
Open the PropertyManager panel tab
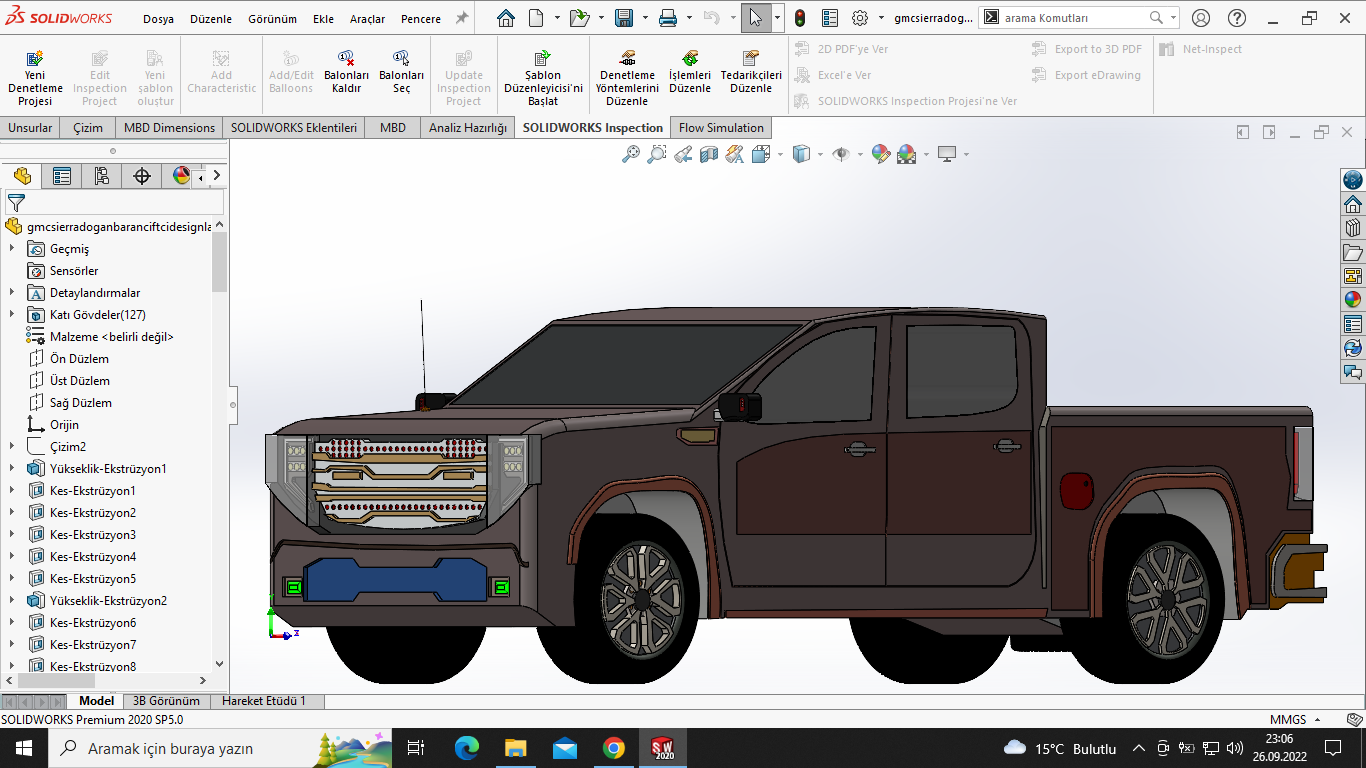coord(62,177)
